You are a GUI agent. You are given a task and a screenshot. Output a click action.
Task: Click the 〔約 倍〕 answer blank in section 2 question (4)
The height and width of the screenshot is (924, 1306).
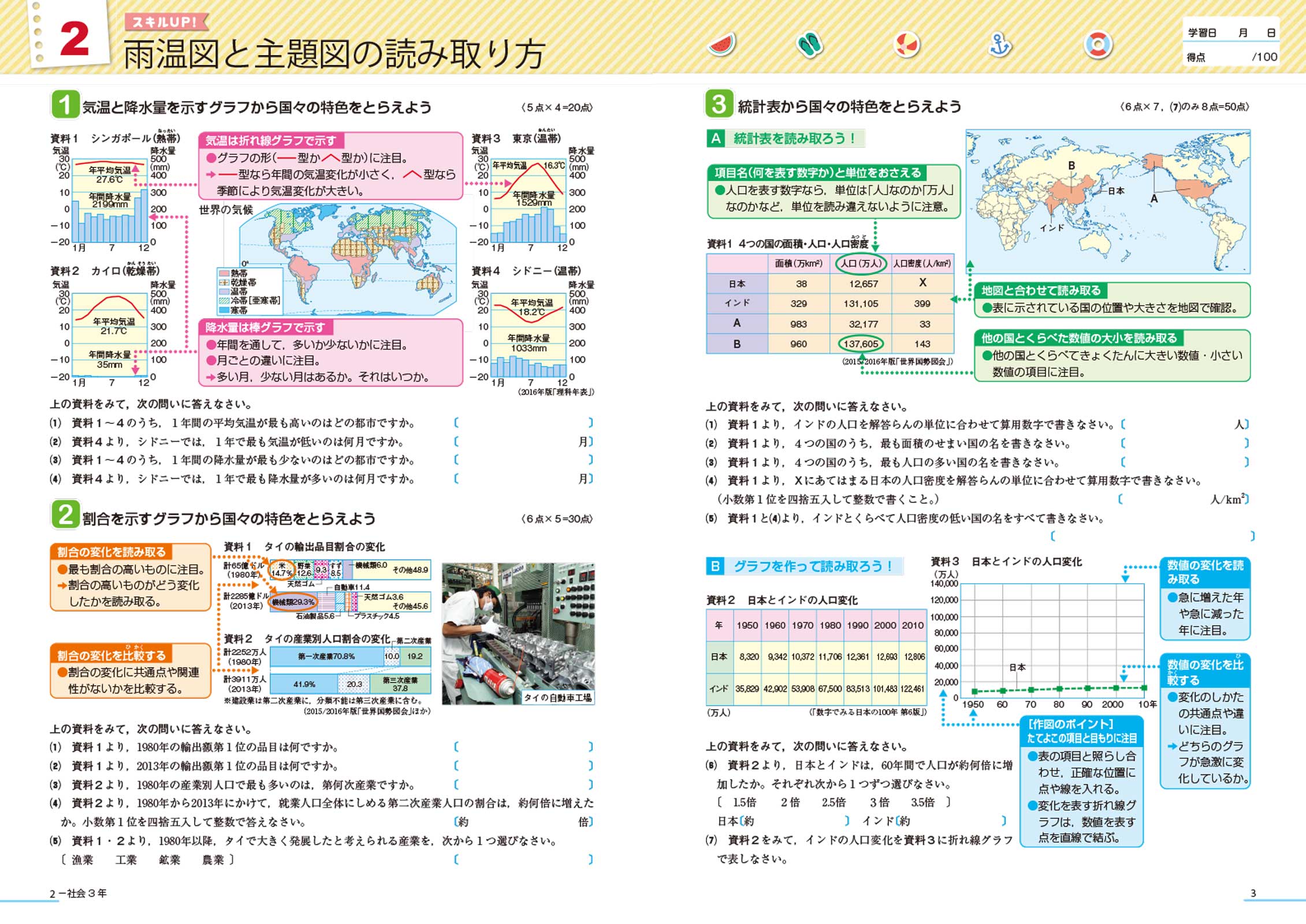click(x=523, y=821)
